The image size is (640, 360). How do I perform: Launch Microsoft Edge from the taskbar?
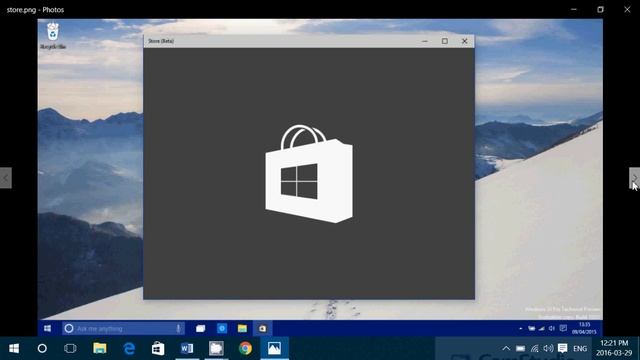pos(129,349)
